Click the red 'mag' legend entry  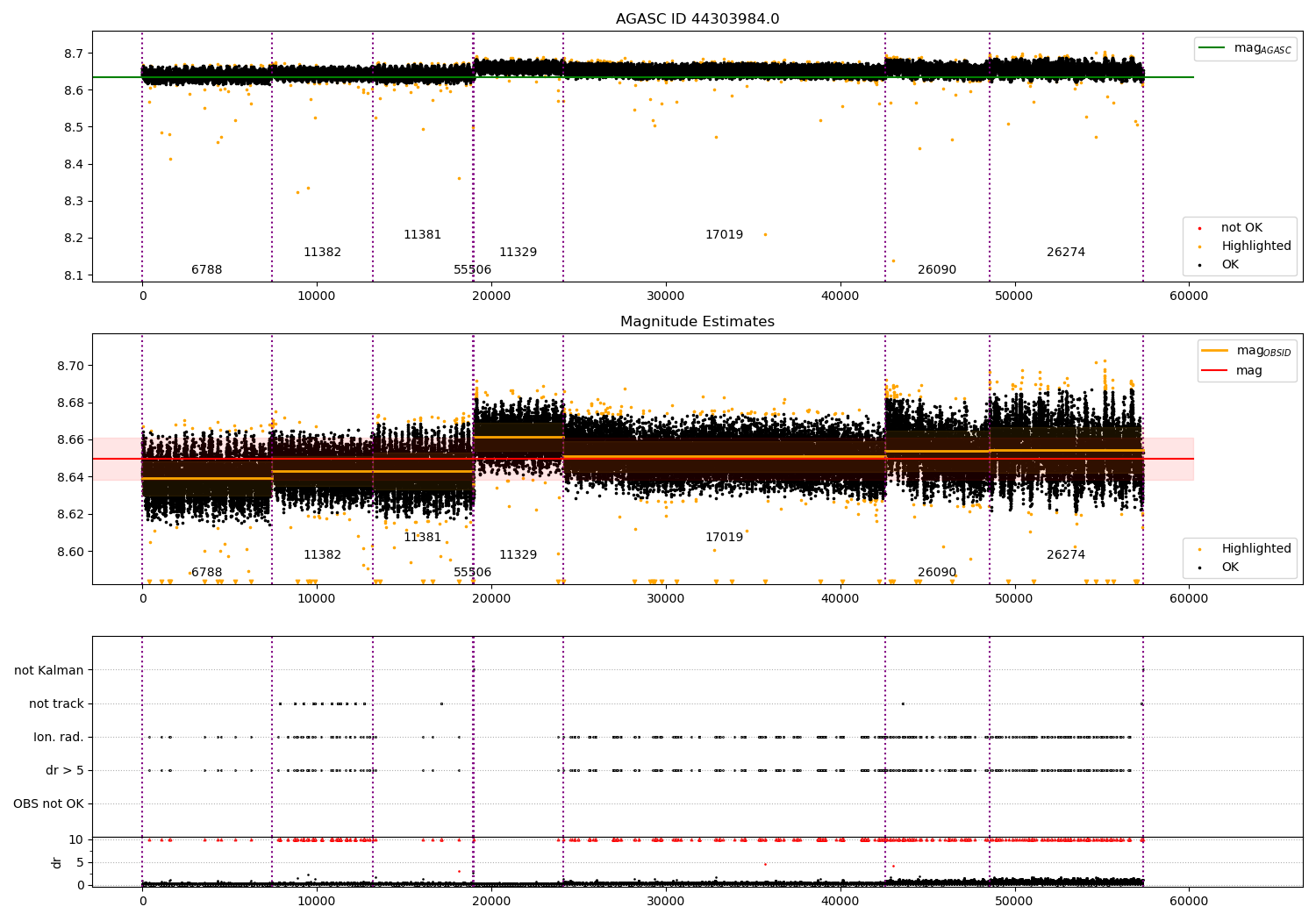[1233, 371]
